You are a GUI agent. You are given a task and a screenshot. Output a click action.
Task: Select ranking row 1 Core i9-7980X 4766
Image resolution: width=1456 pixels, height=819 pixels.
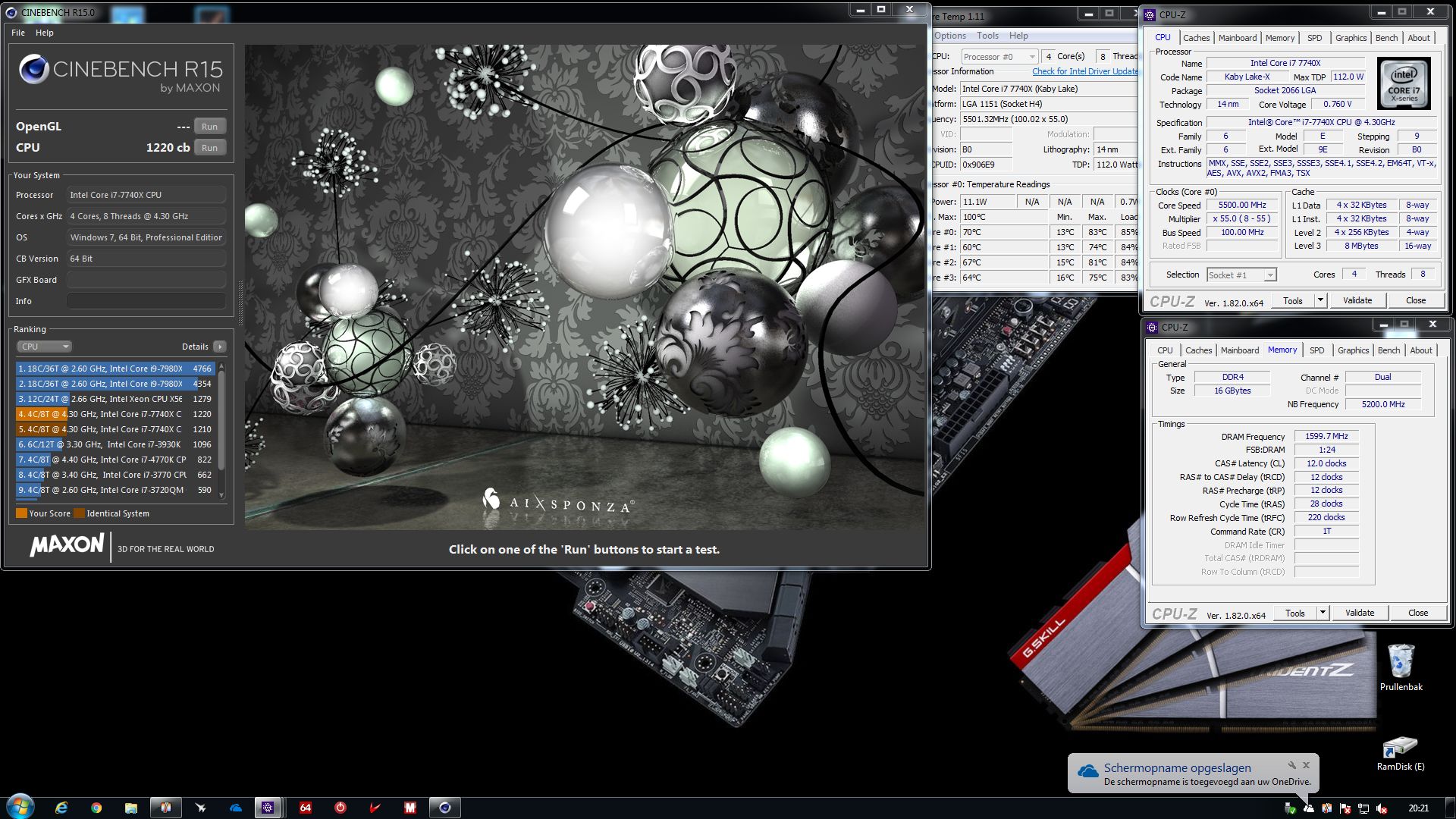click(115, 369)
